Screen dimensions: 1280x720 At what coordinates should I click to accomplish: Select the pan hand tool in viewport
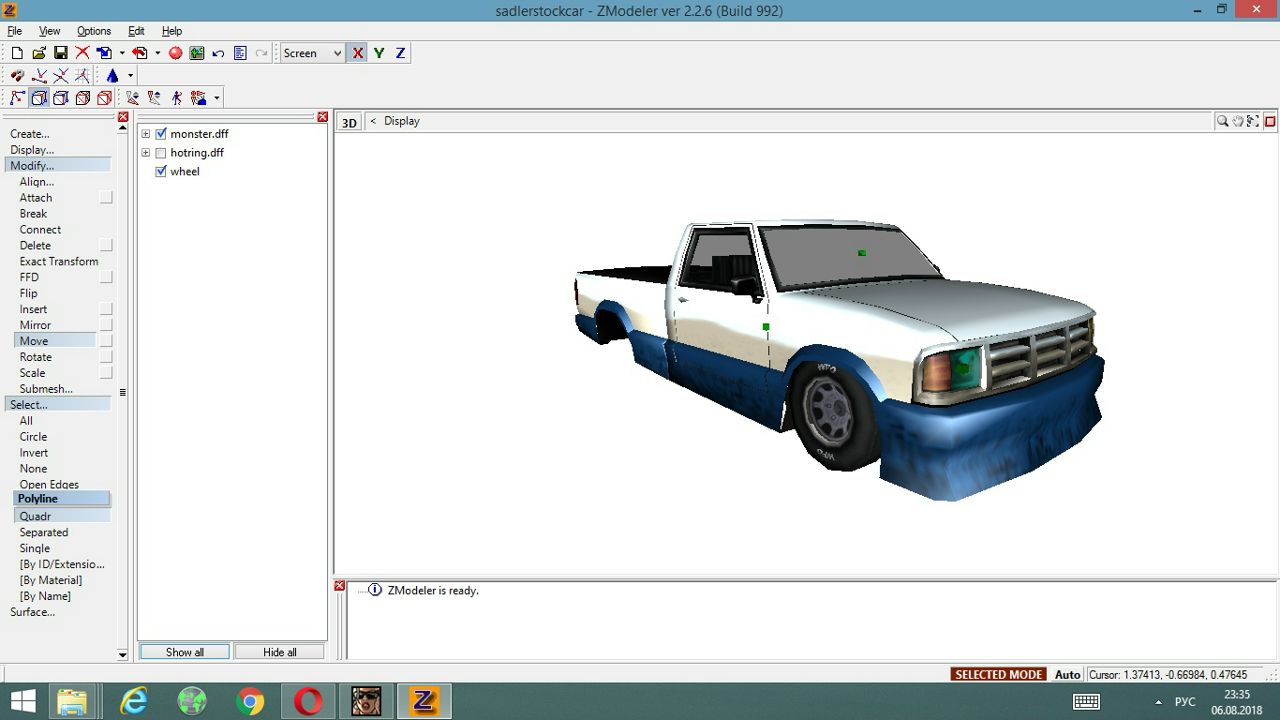point(1238,121)
